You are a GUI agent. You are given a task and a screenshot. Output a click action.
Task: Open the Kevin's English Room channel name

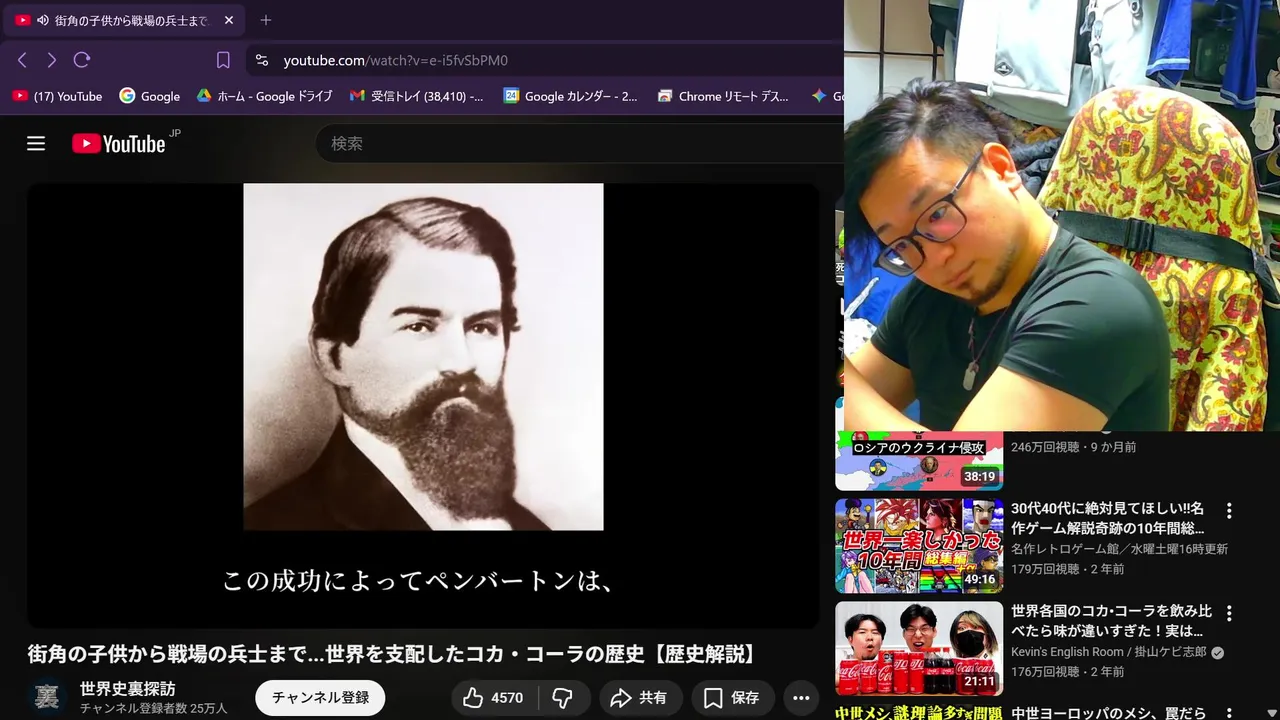click(1109, 652)
